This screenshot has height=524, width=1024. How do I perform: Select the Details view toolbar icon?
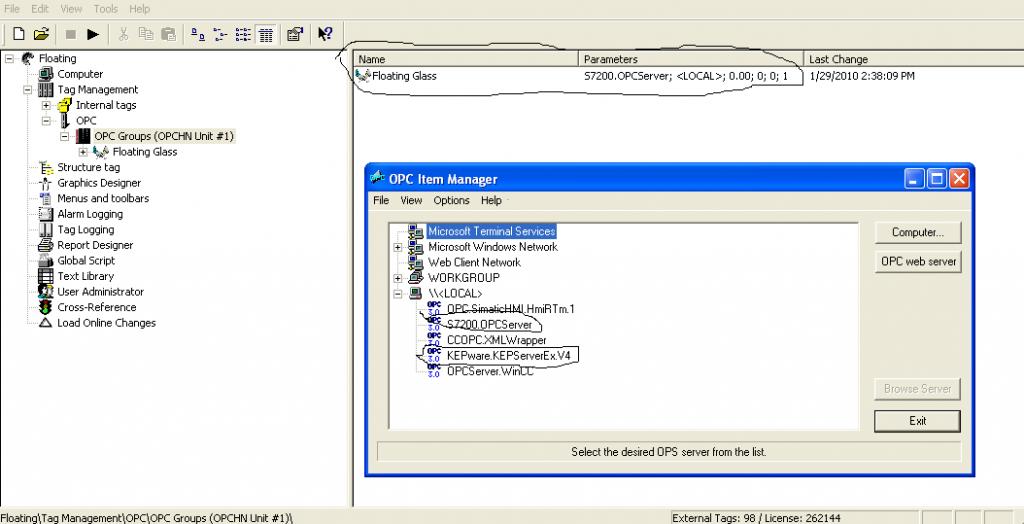(x=265, y=35)
